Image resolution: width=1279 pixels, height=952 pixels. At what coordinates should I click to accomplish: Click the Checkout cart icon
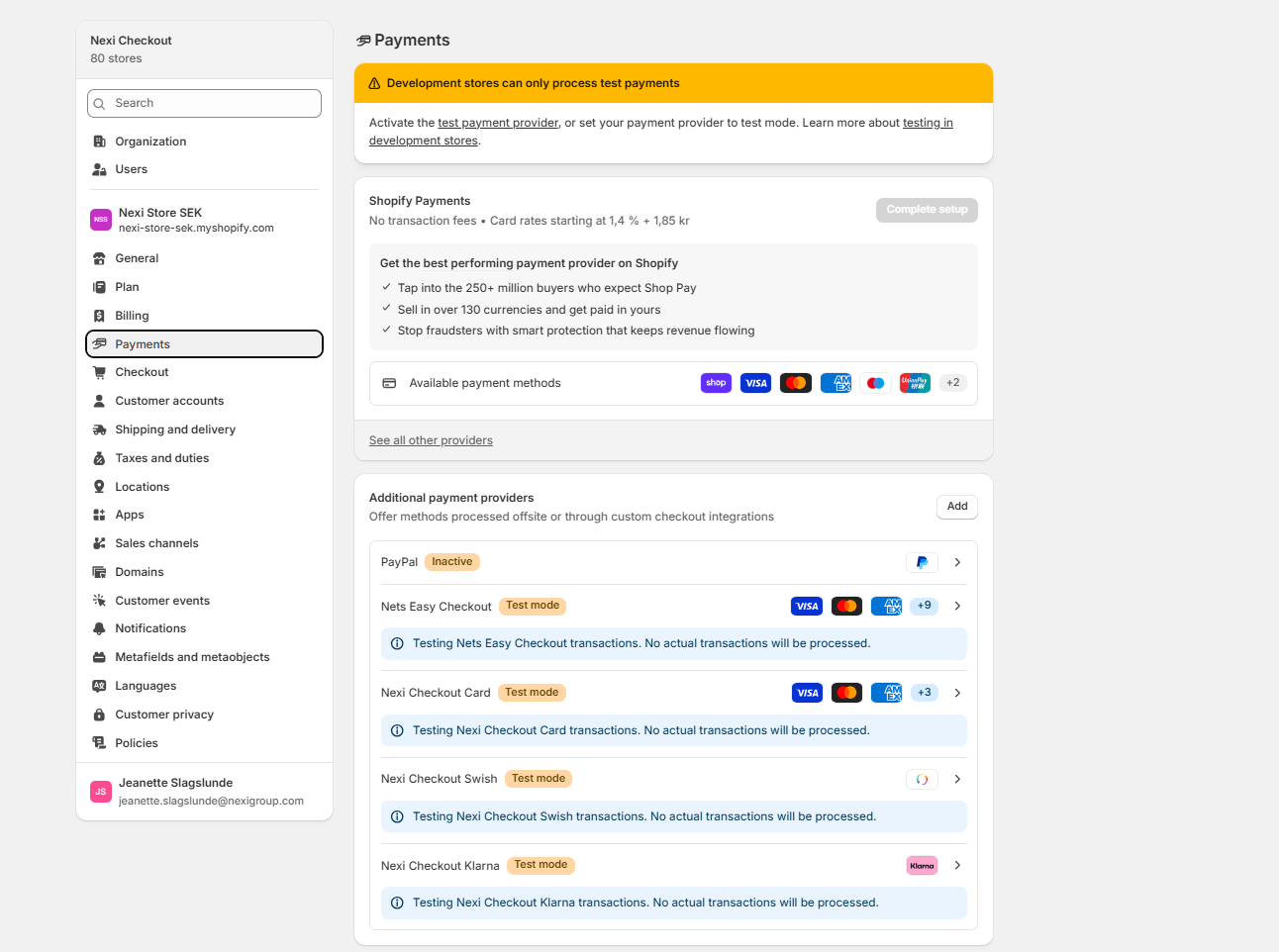[x=99, y=372]
